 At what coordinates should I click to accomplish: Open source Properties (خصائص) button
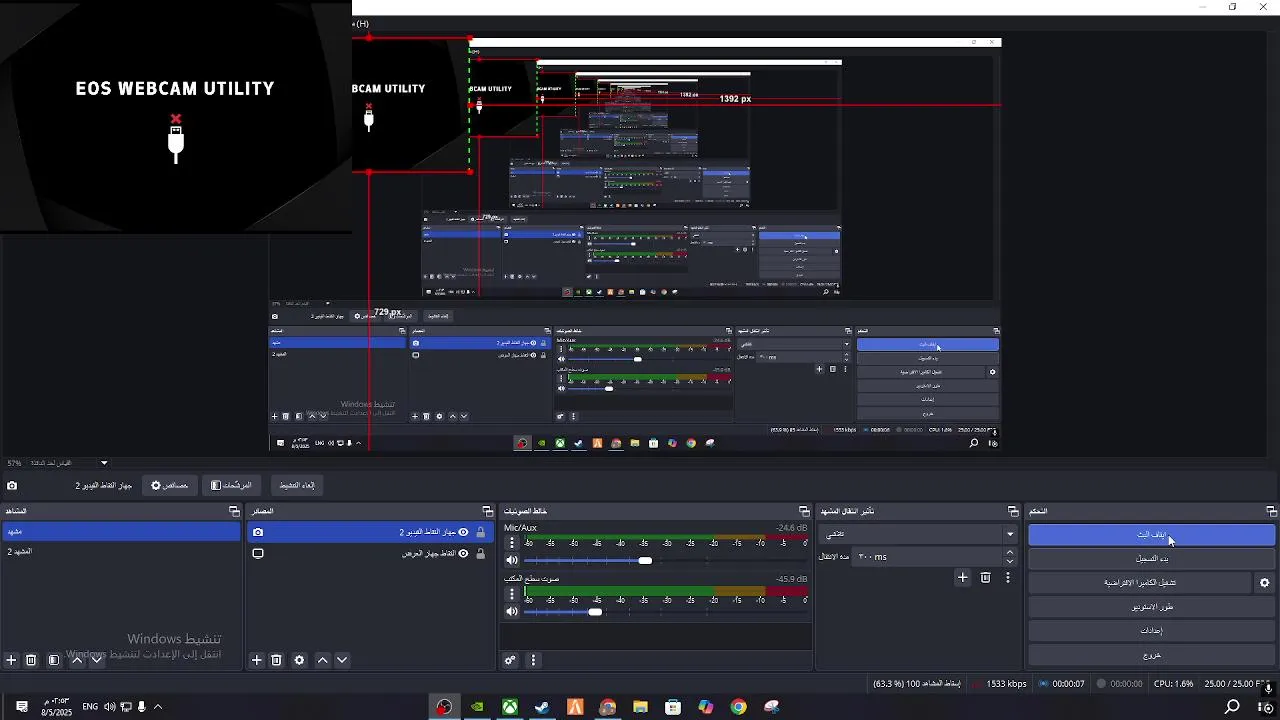pyautogui.click(x=169, y=486)
